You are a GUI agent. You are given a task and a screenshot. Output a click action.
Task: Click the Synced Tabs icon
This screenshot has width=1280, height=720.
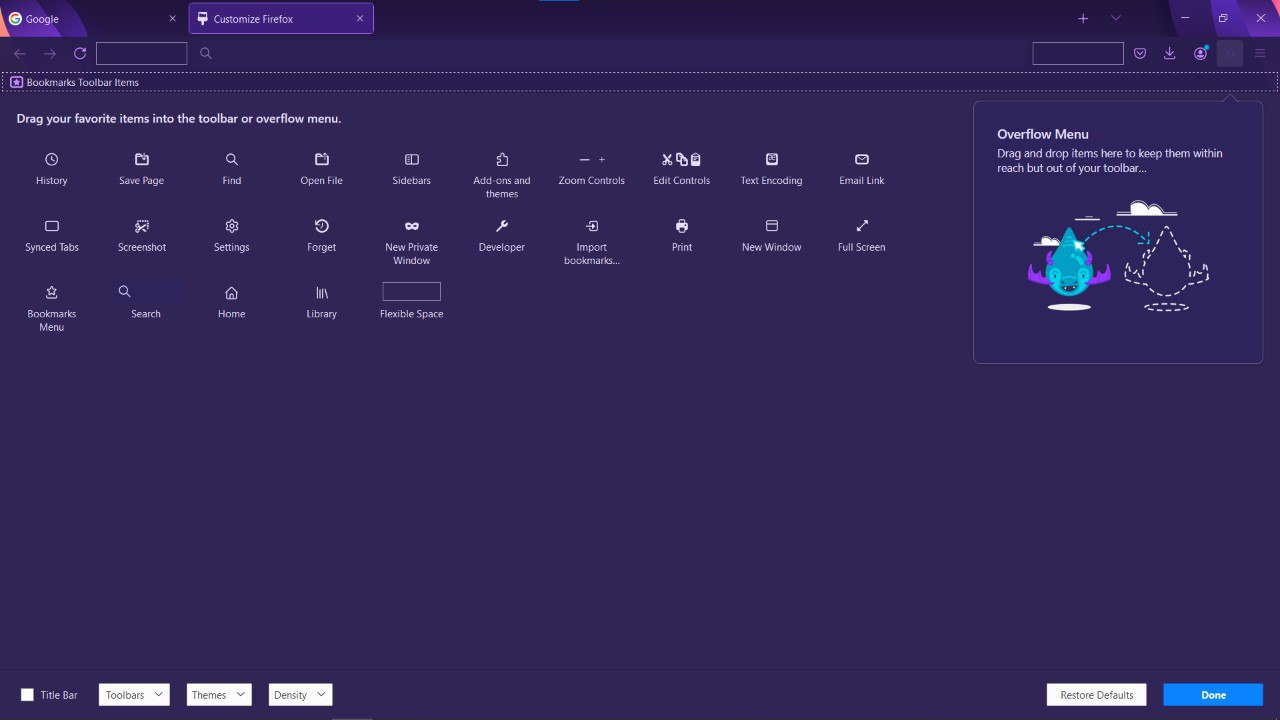52,226
